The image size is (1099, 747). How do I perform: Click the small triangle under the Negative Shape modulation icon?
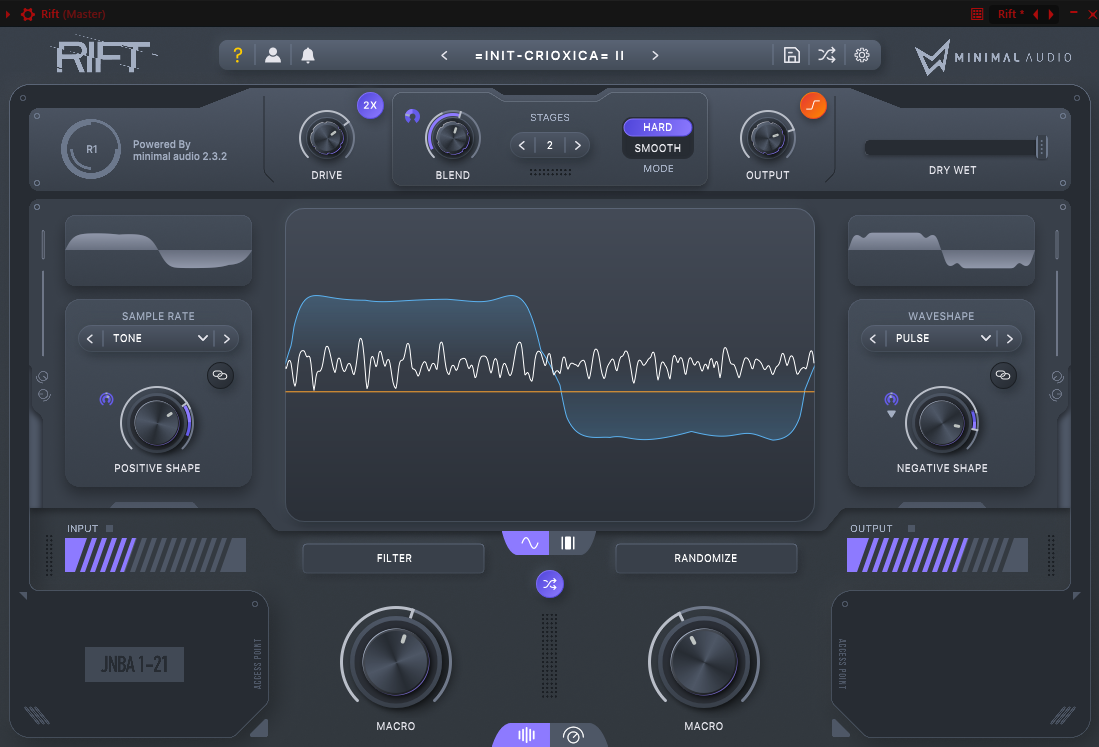pyautogui.click(x=891, y=414)
